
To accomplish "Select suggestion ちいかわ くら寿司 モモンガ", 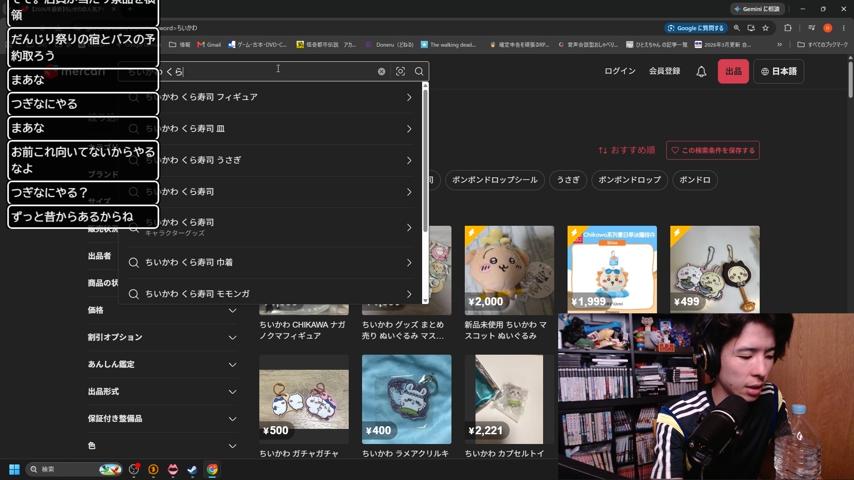I will [x=271, y=294].
